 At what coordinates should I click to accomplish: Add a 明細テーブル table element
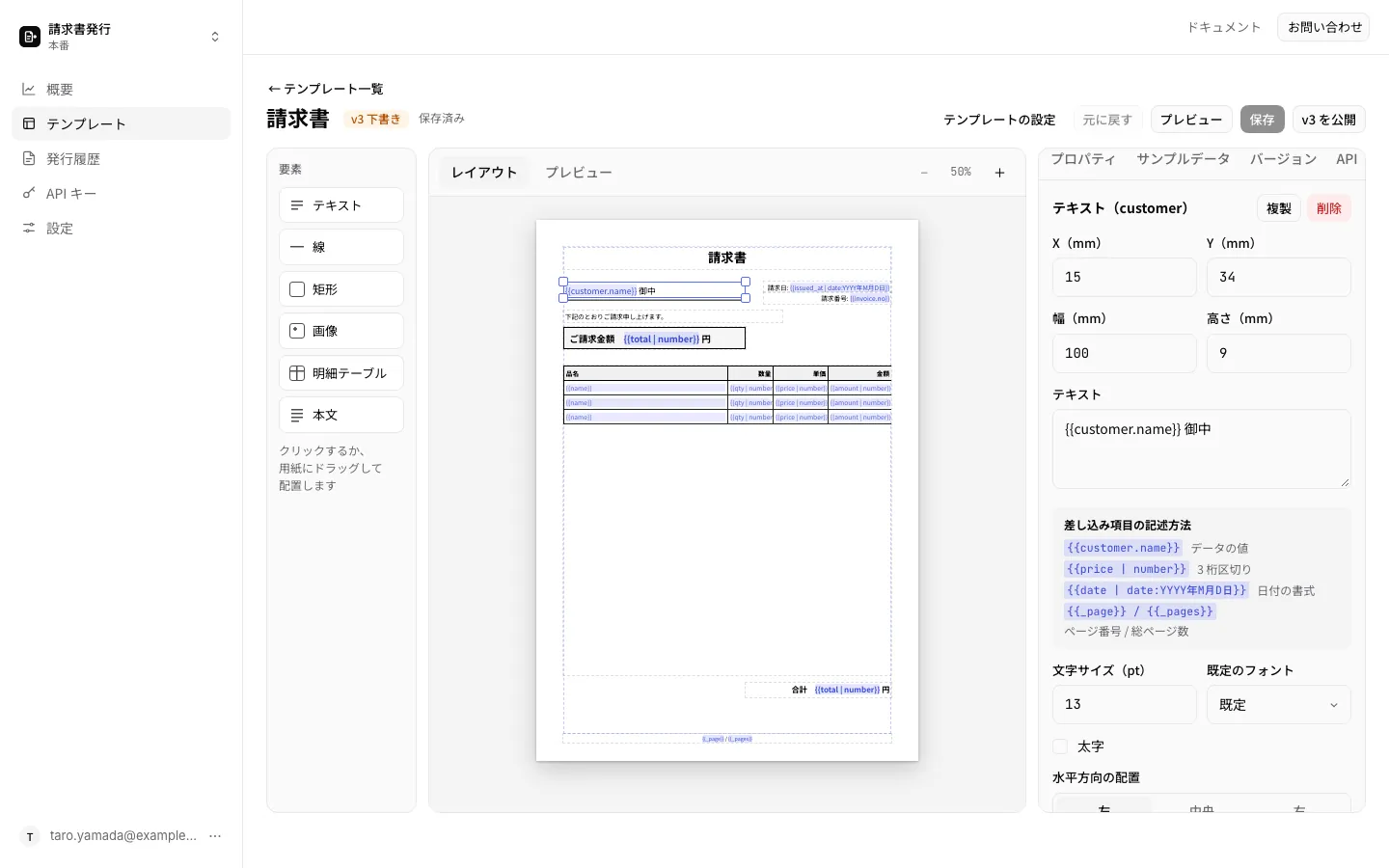[x=341, y=373]
